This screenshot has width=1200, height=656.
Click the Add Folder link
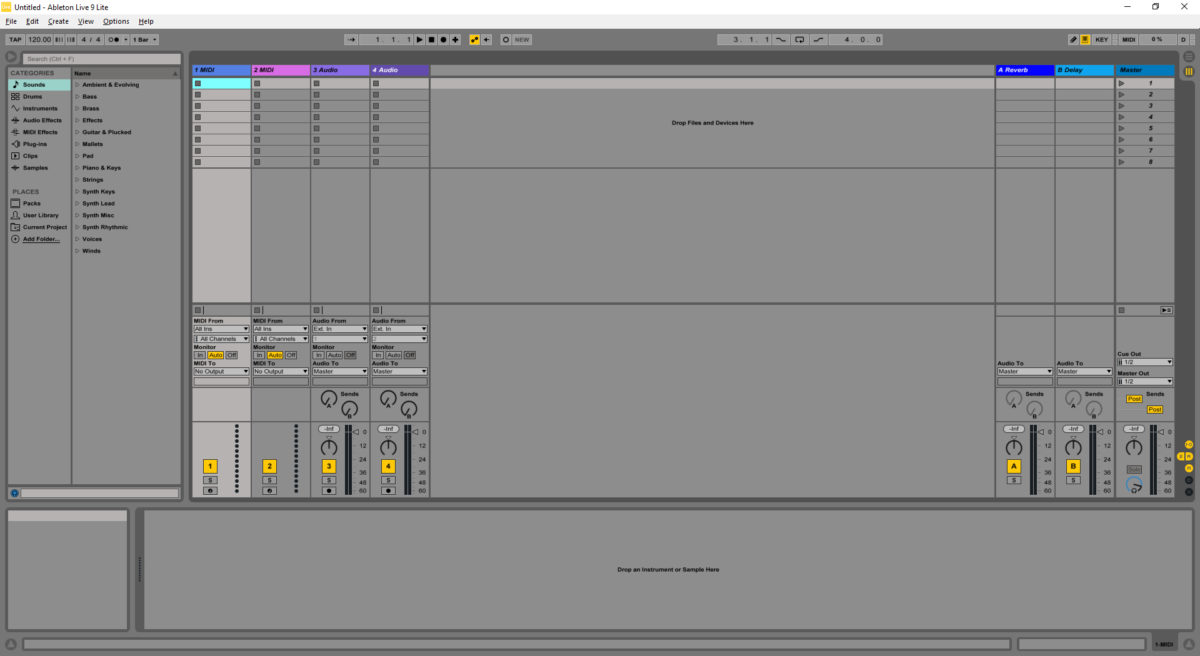click(41, 239)
